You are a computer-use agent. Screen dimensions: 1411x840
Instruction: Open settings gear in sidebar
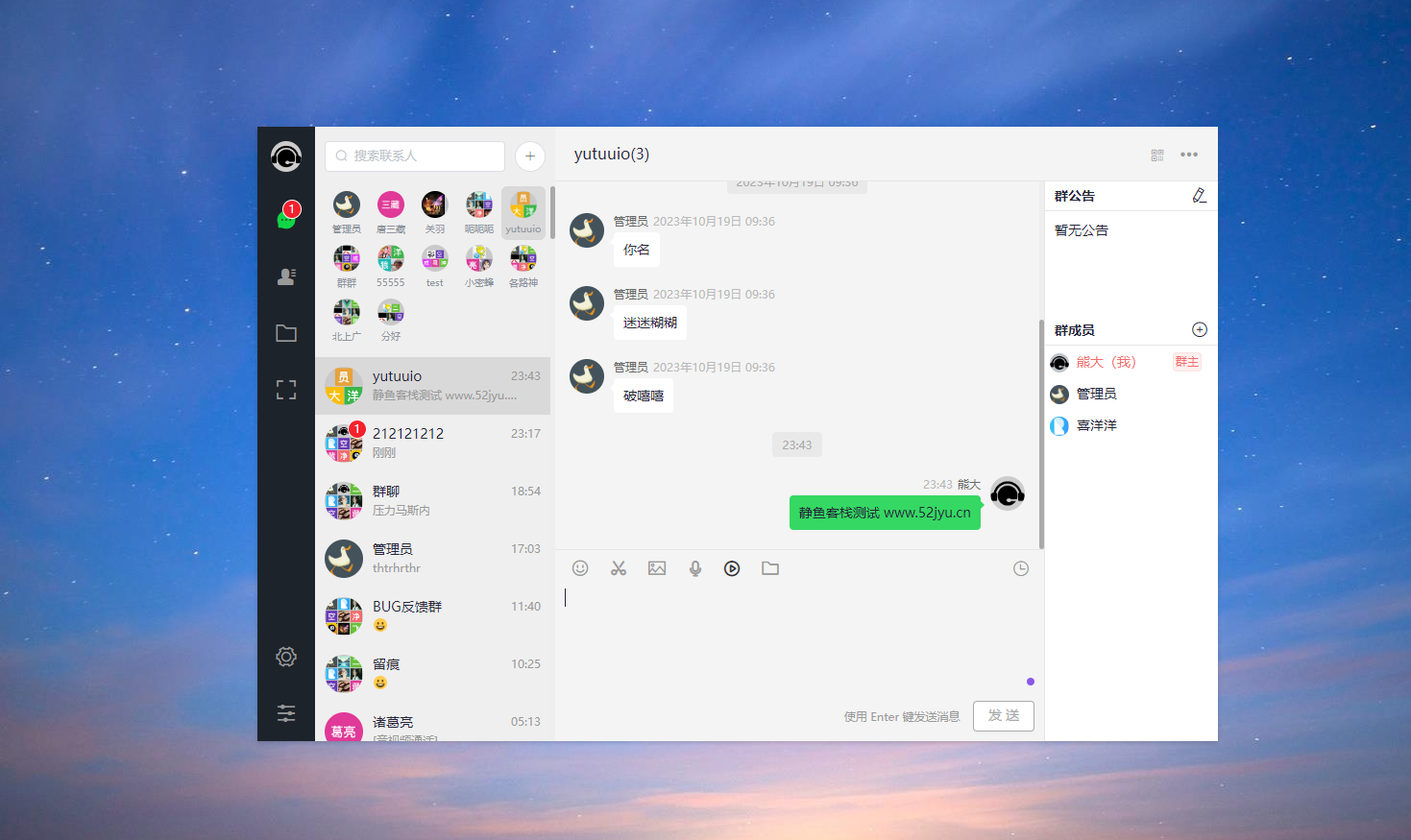pyautogui.click(x=286, y=657)
